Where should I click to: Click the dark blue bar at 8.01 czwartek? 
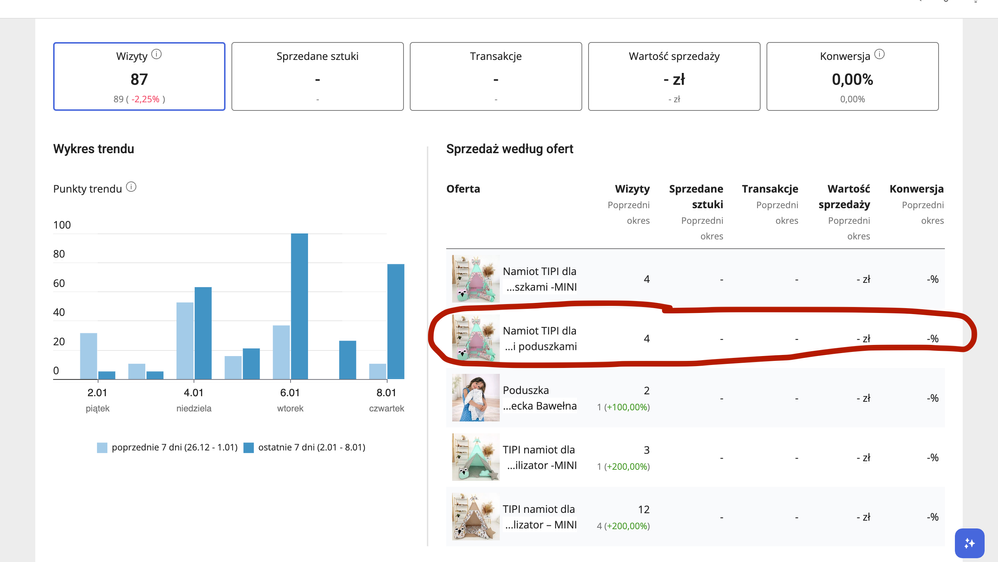(395, 321)
